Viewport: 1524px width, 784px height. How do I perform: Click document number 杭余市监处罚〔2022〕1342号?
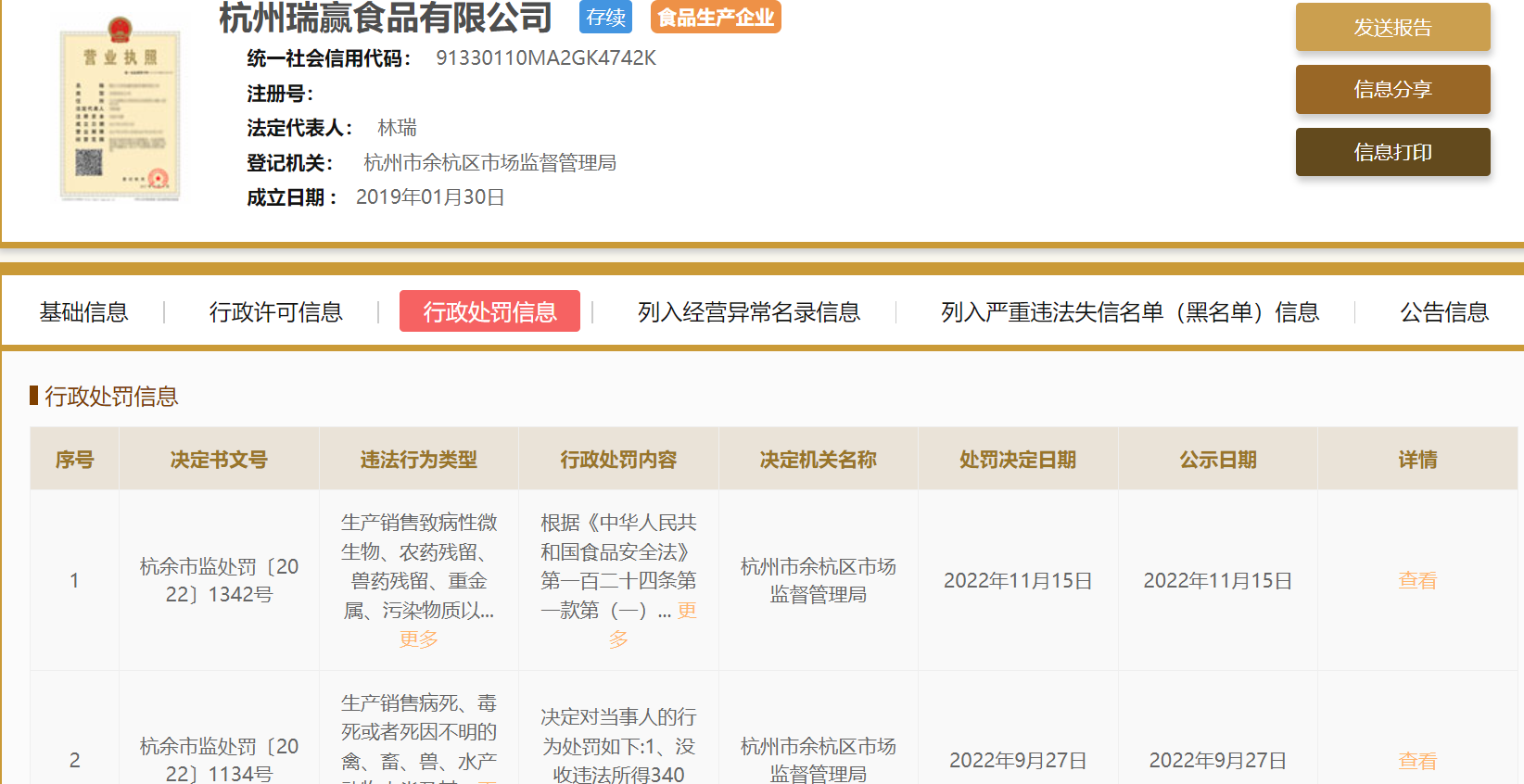click(219, 580)
